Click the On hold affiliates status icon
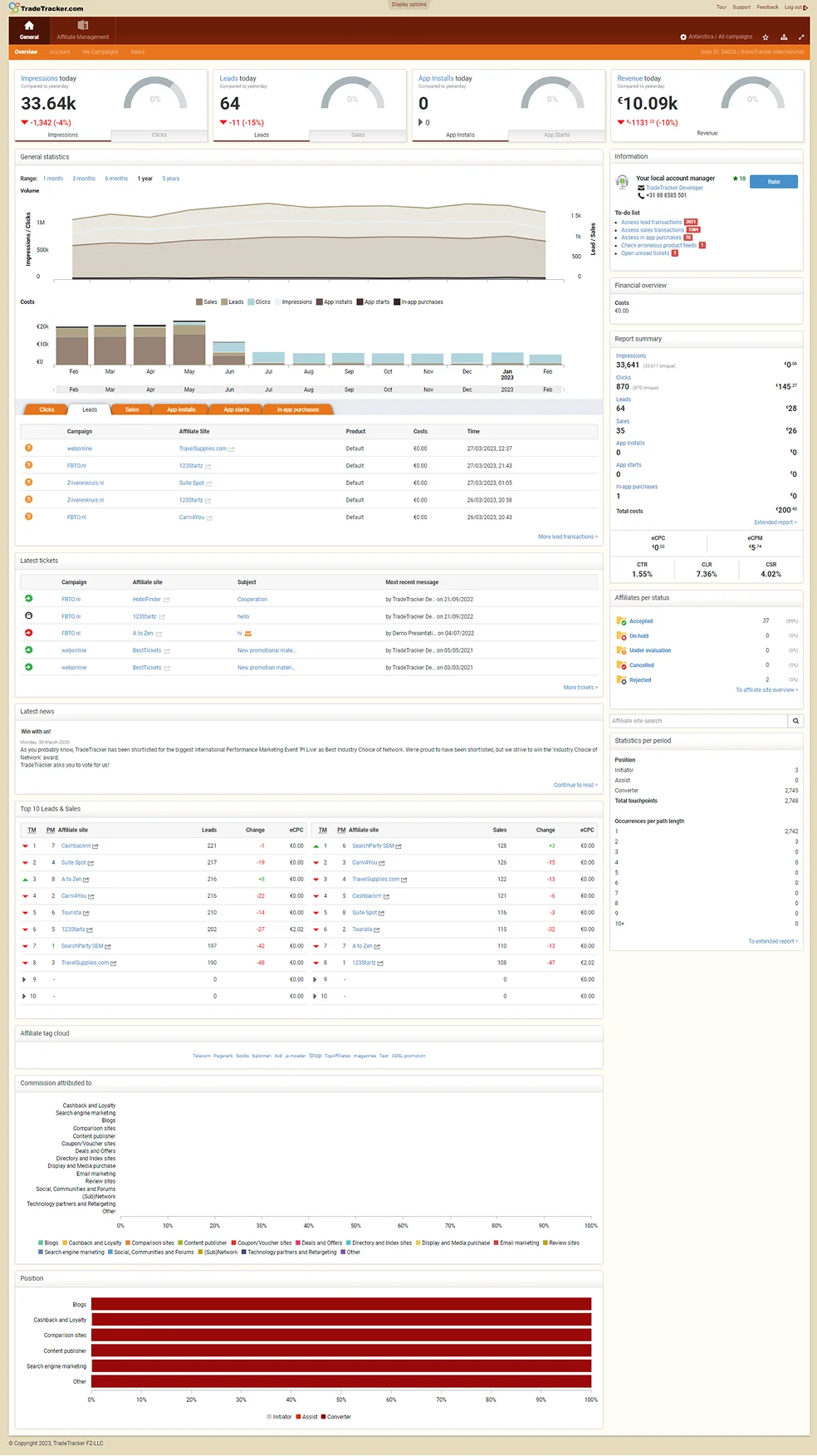This screenshot has height=1456, width=817. coord(621,635)
